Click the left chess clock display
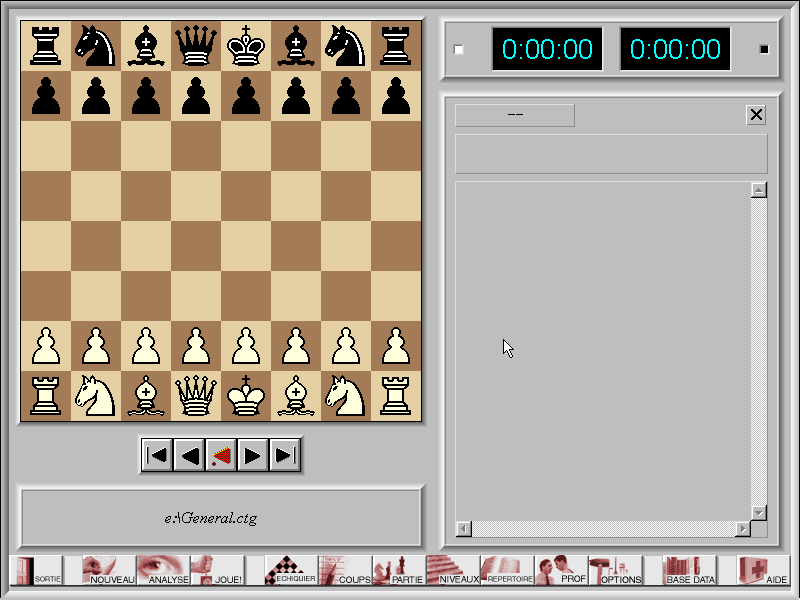Viewport: 800px width, 600px height. pyautogui.click(x=547, y=49)
